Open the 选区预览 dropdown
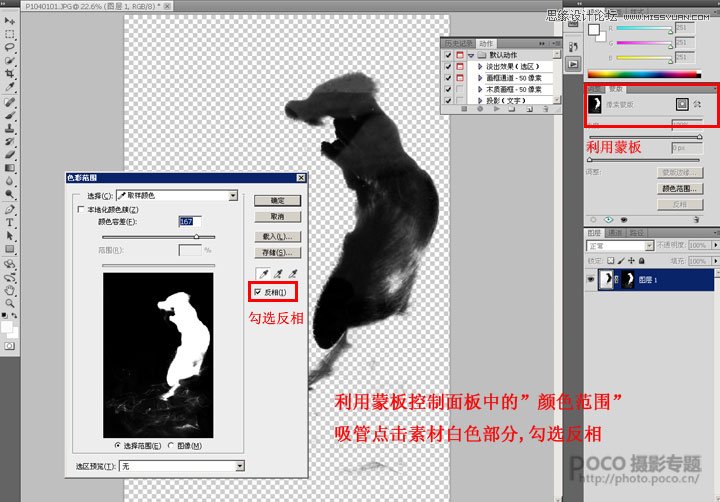 240,466
